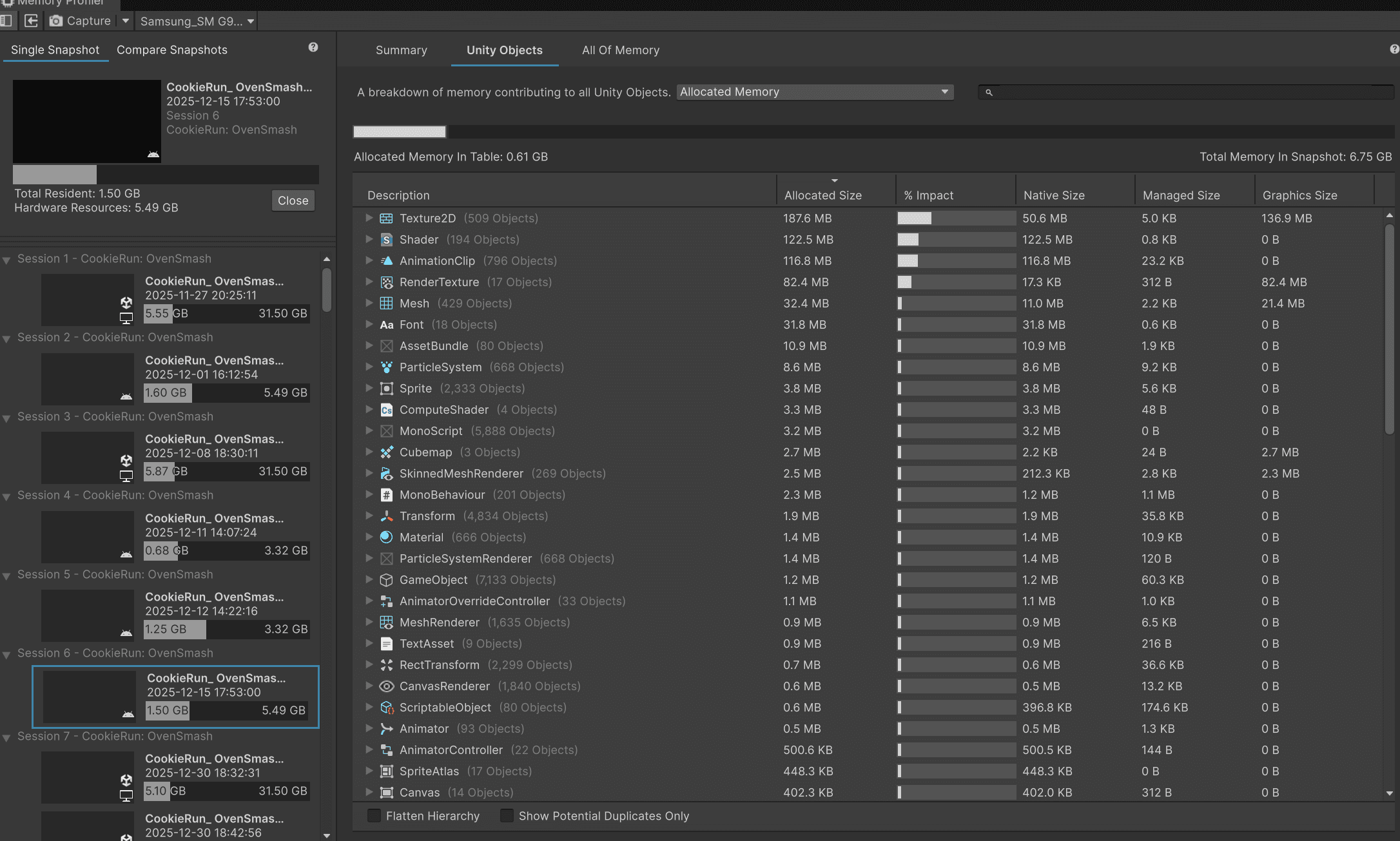Click the AnimatorOverrideController type icon
Viewport: 1400px width, 841px height.
pos(386,601)
